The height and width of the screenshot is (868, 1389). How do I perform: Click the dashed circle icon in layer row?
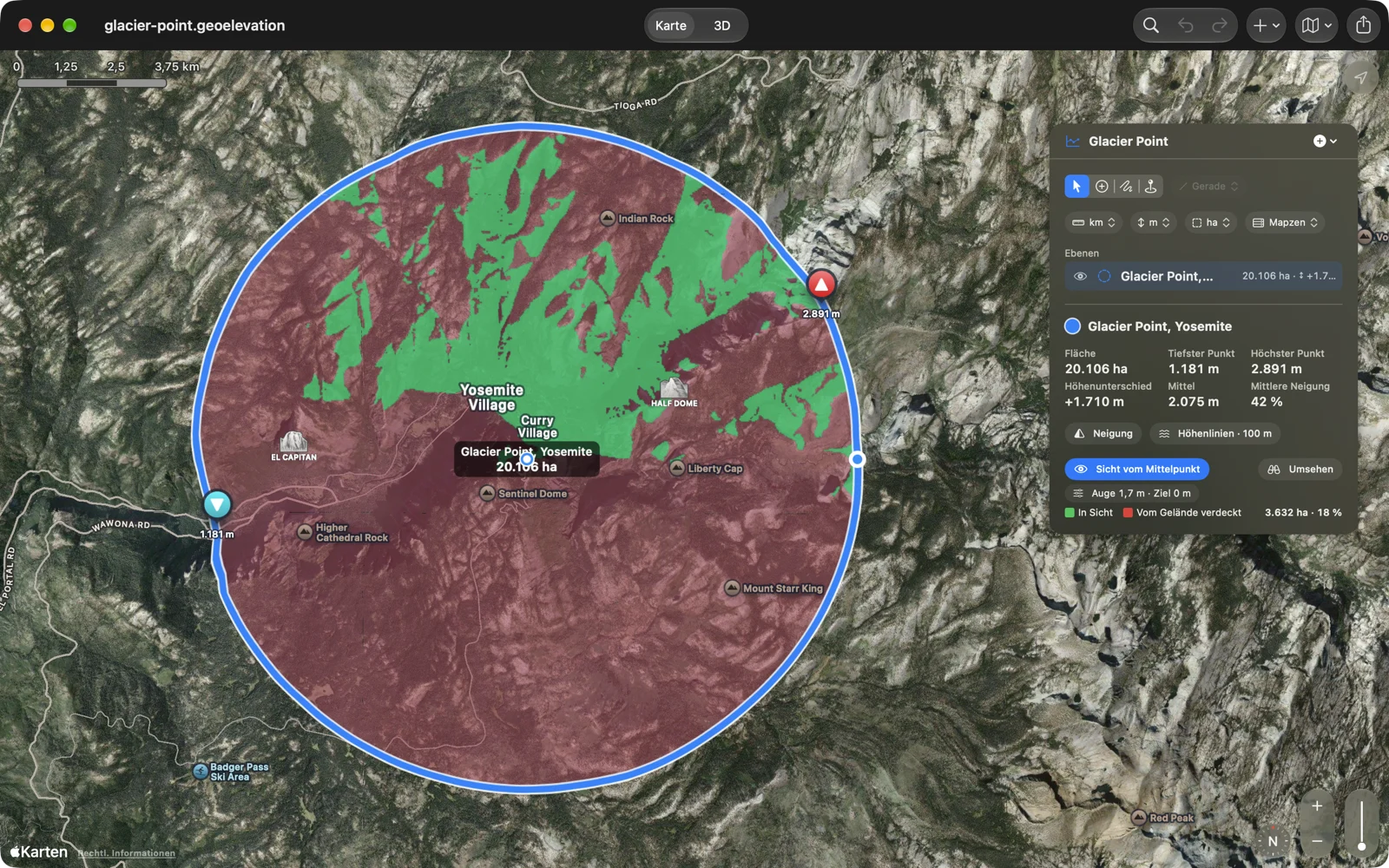point(1104,276)
